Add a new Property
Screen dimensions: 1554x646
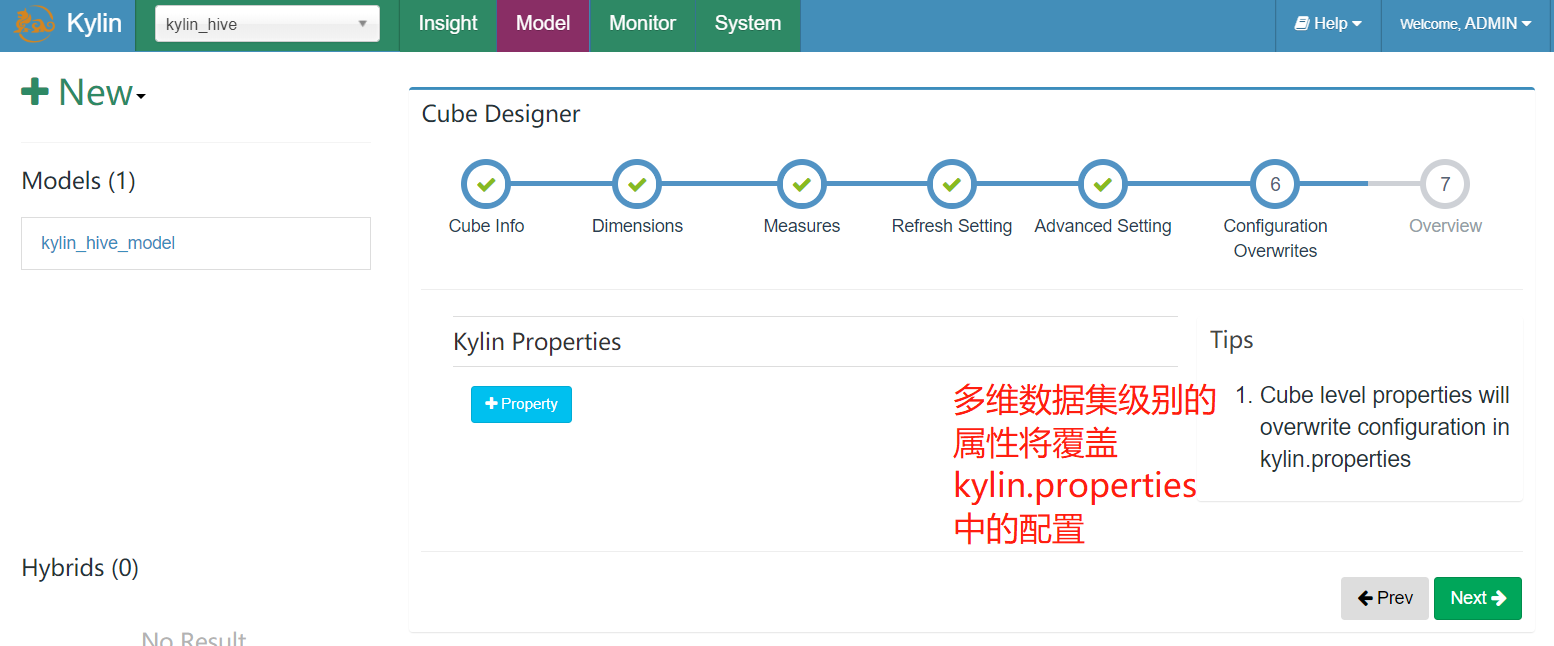tap(521, 404)
